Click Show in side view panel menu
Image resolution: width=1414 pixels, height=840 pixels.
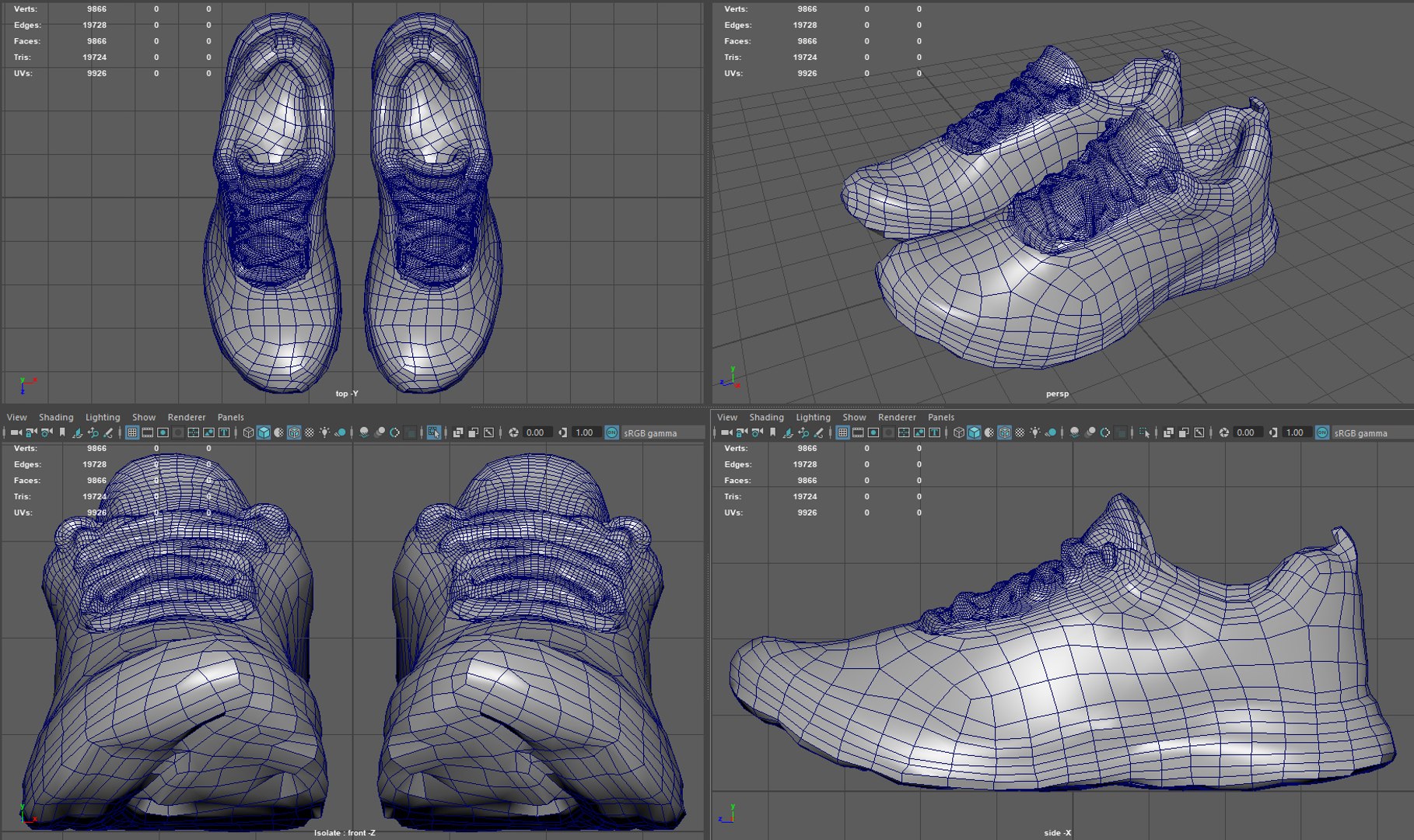854,418
